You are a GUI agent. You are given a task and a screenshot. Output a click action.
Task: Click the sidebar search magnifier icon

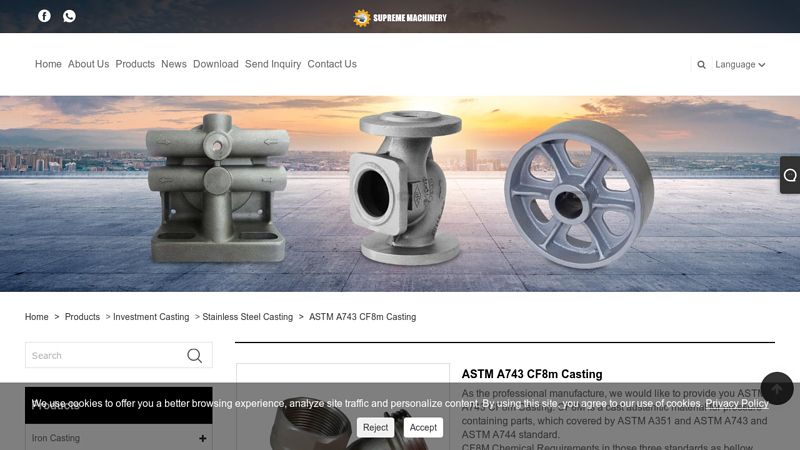[194, 356]
